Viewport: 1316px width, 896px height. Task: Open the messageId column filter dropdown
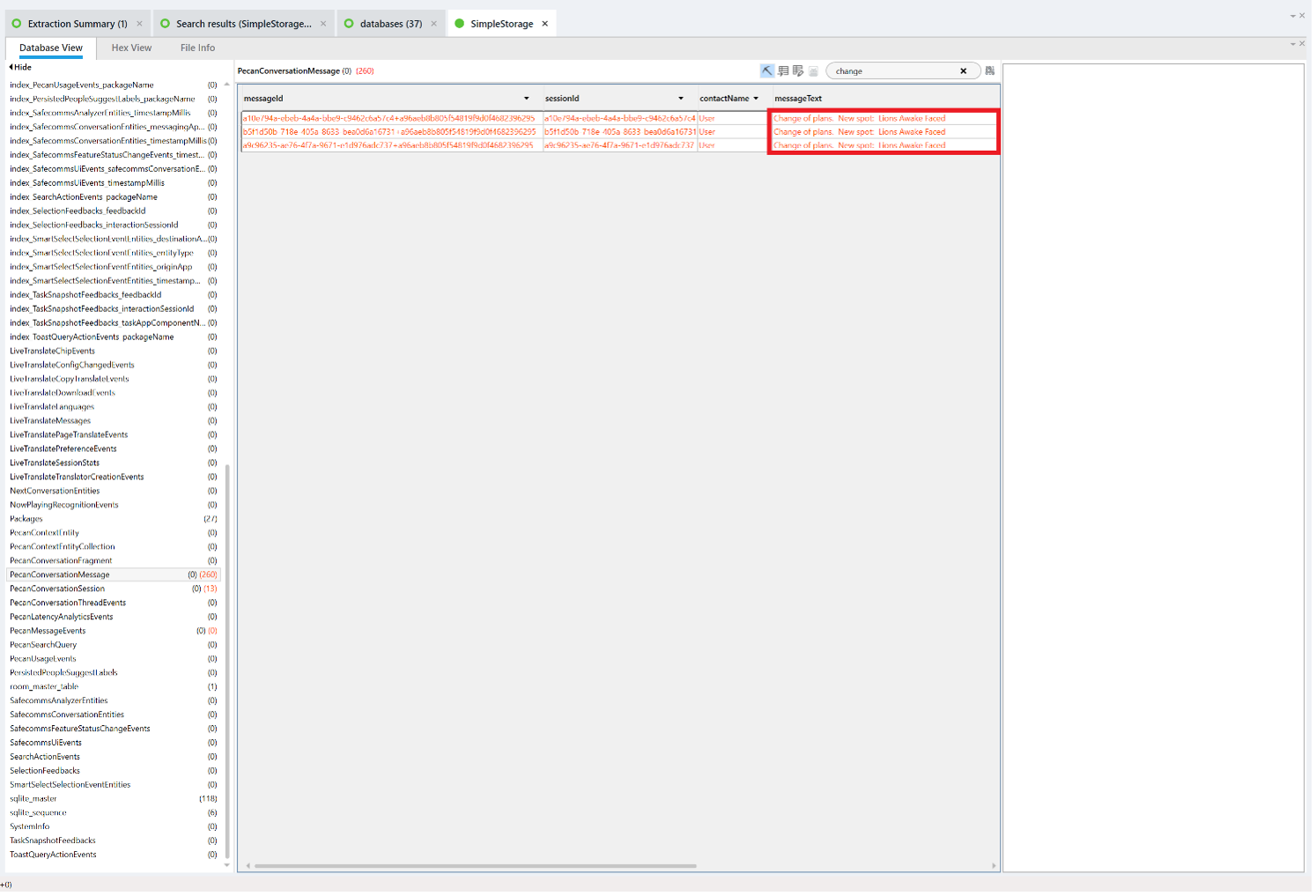pyautogui.click(x=527, y=99)
